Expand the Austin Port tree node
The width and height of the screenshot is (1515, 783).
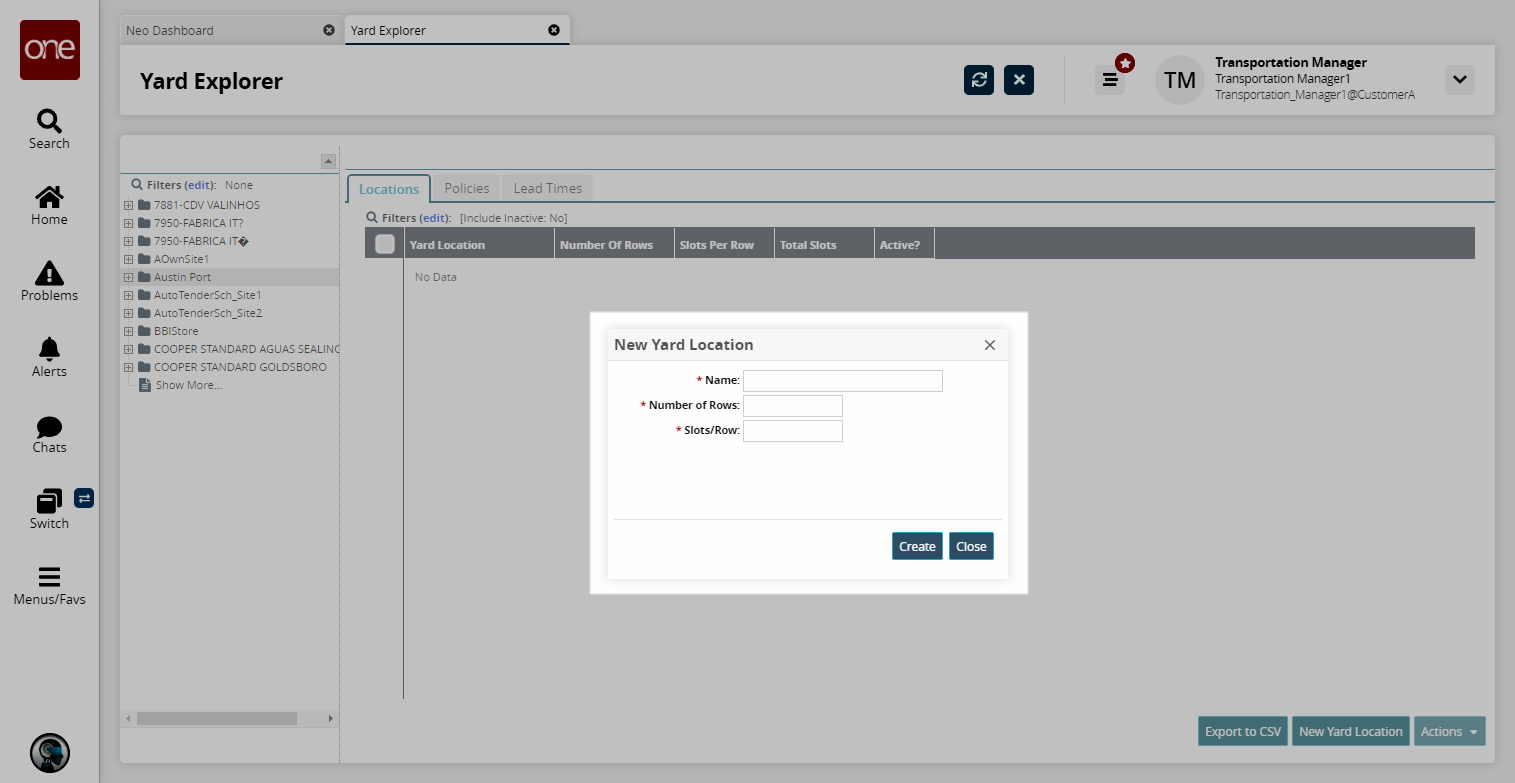coord(128,277)
